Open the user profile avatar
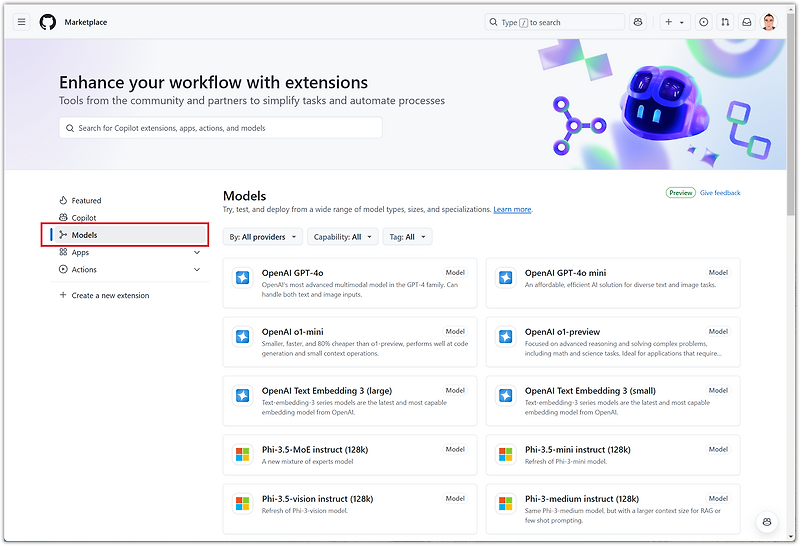The width and height of the screenshot is (800, 546). click(769, 22)
